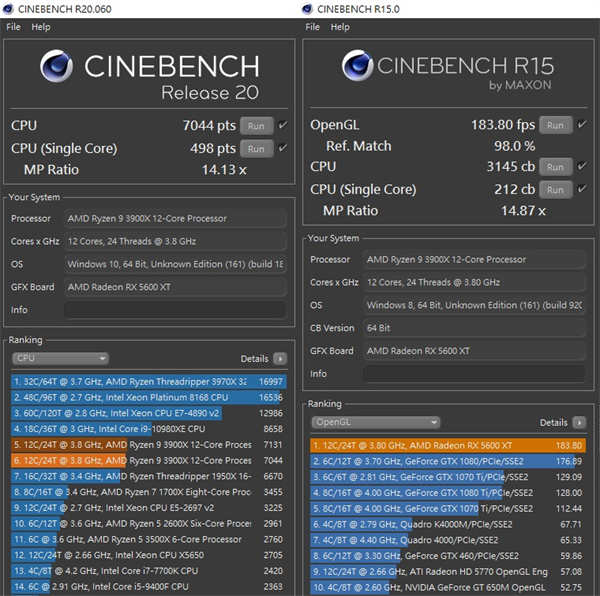The height and width of the screenshot is (596, 600).
Task: Run the R20 CPU benchmark
Action: [256, 126]
